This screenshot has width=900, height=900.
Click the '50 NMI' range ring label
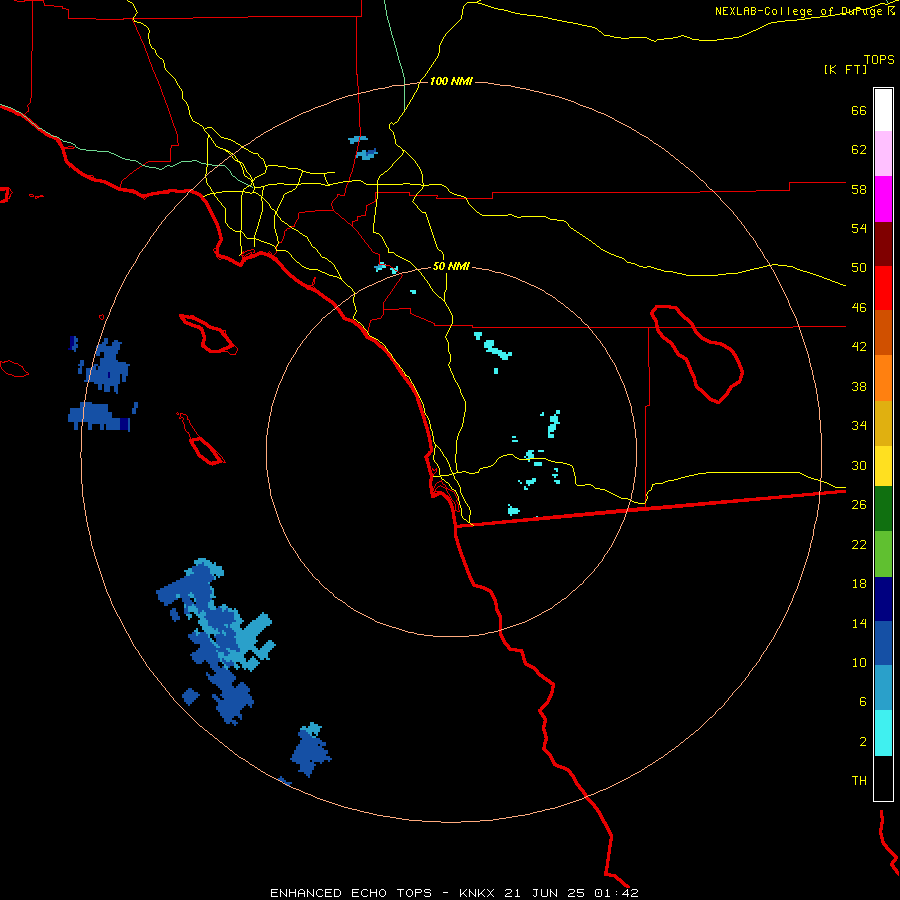(x=451, y=266)
